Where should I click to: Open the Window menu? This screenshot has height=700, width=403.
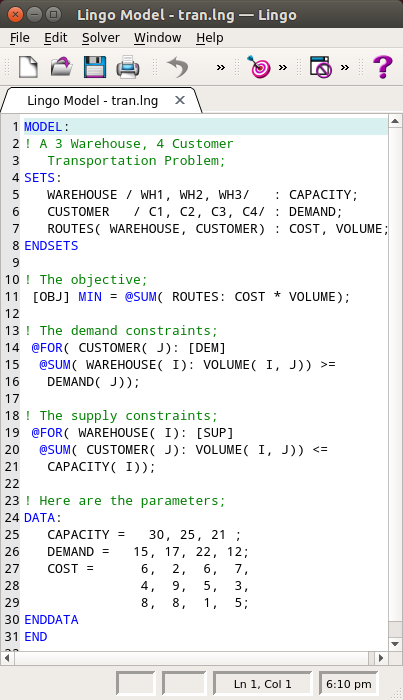[x=158, y=38]
